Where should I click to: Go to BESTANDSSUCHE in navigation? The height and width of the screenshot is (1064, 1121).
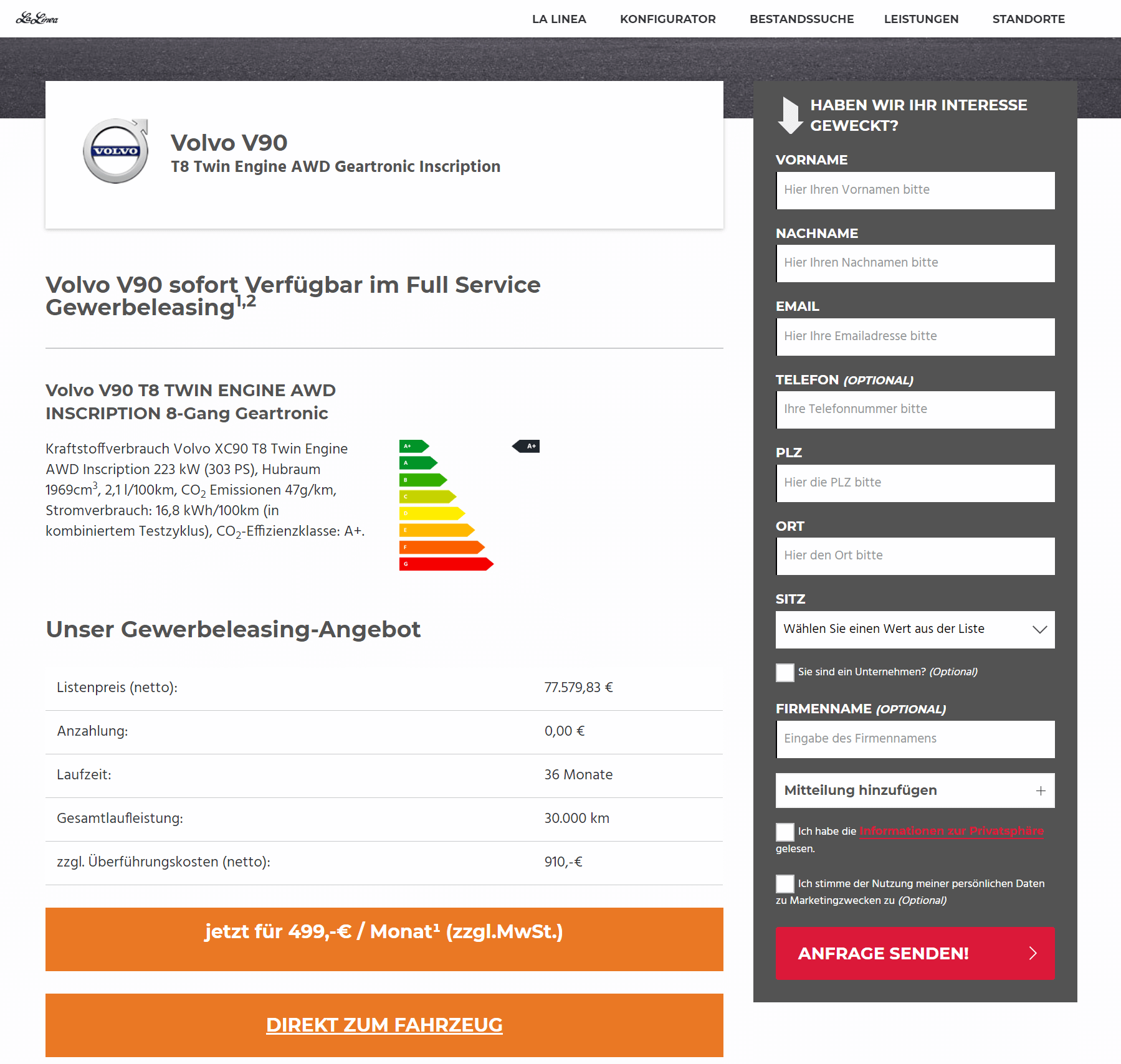tap(801, 19)
